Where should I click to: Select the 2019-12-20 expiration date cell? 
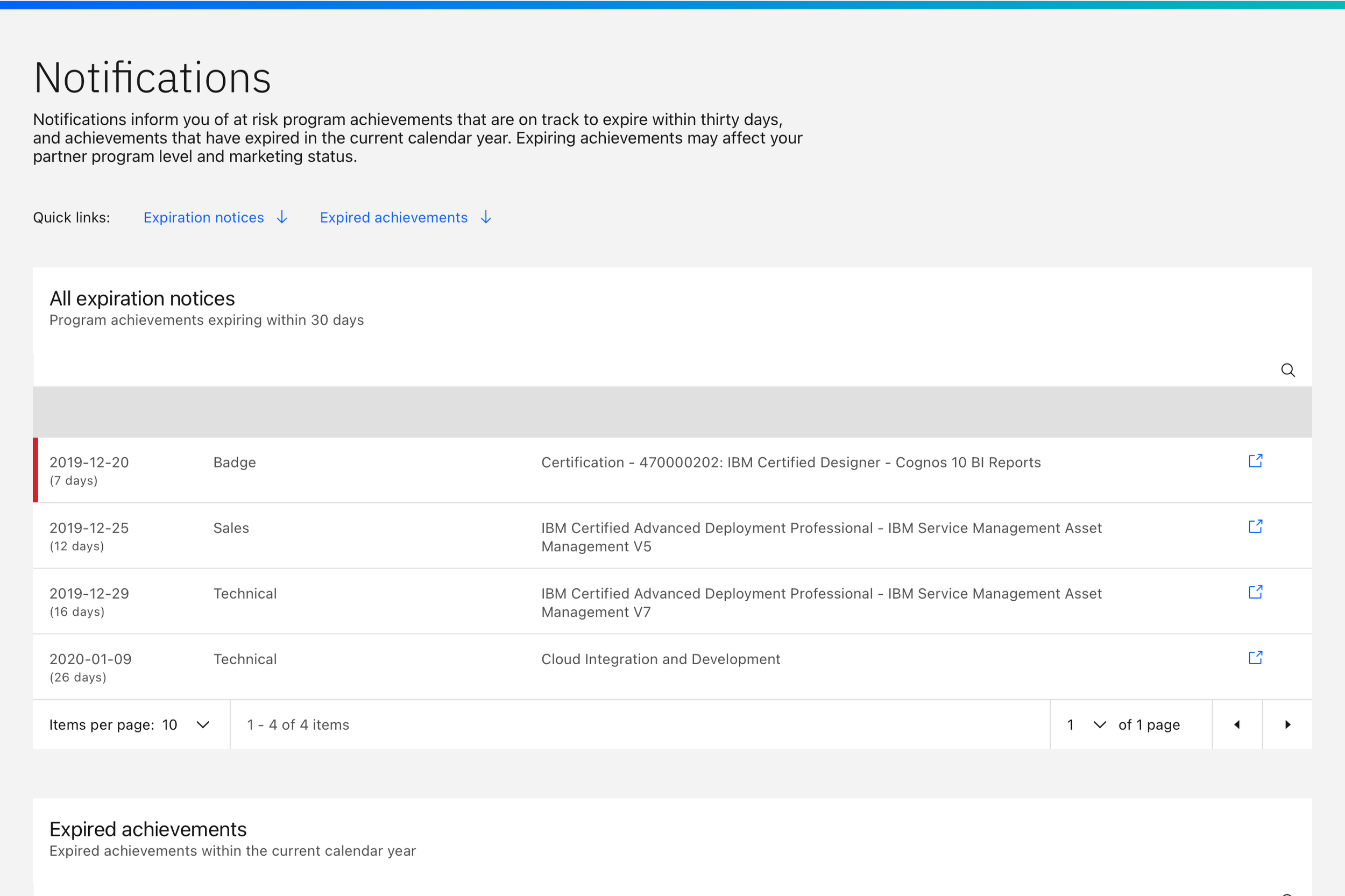pos(89,463)
